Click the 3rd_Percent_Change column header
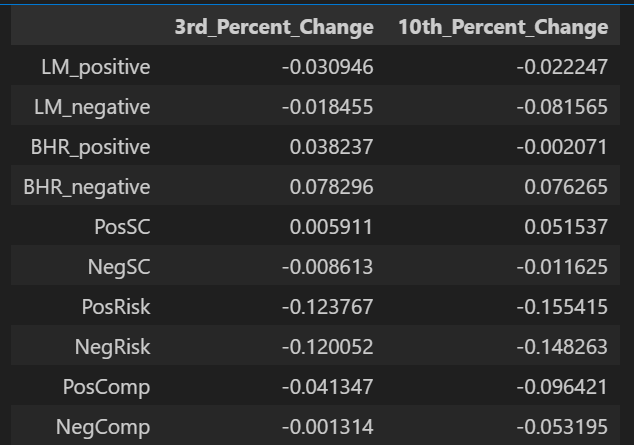 (x=274, y=27)
